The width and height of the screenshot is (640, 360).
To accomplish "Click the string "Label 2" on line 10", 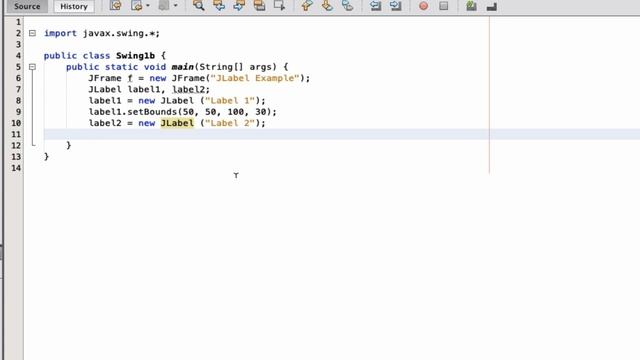I will tap(230, 123).
